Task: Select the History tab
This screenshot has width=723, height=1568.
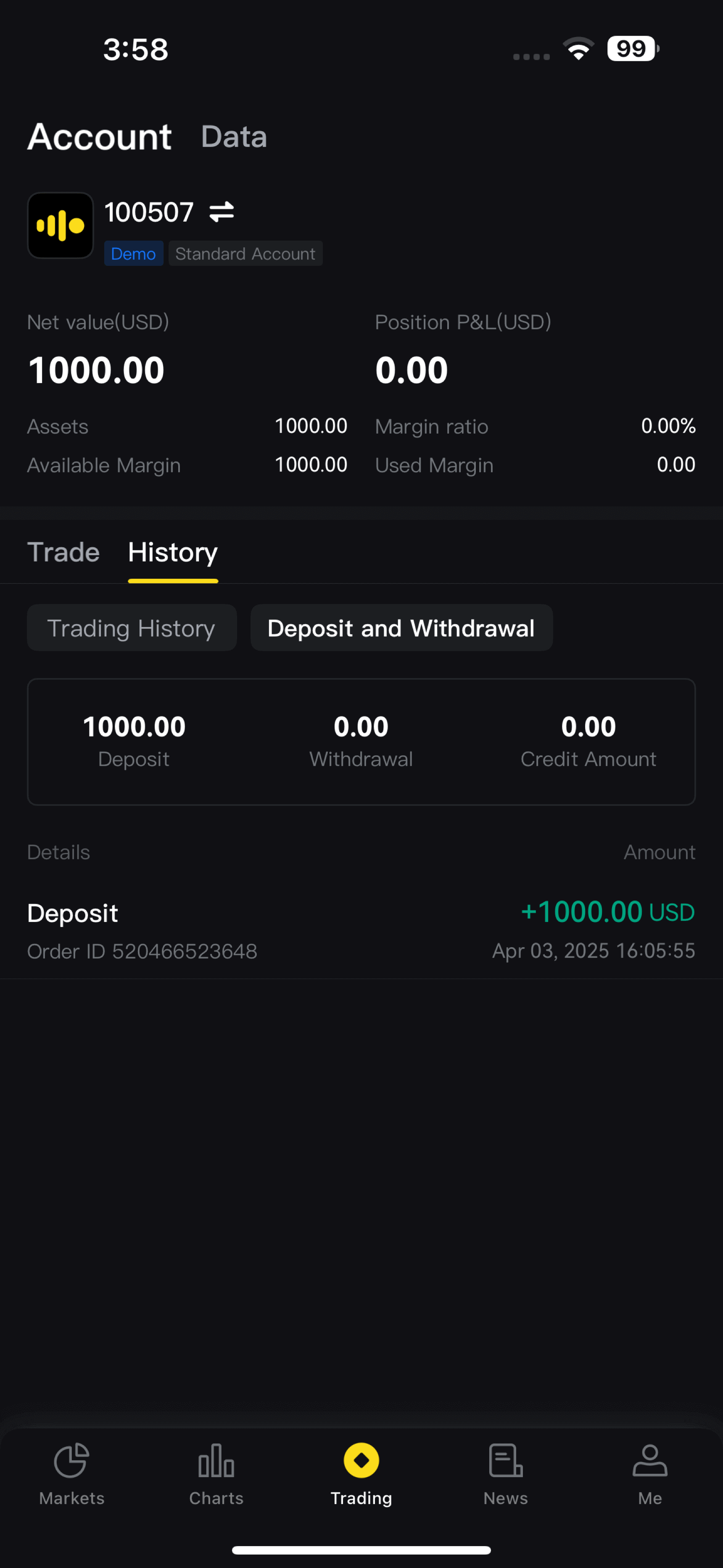Action: point(173,552)
